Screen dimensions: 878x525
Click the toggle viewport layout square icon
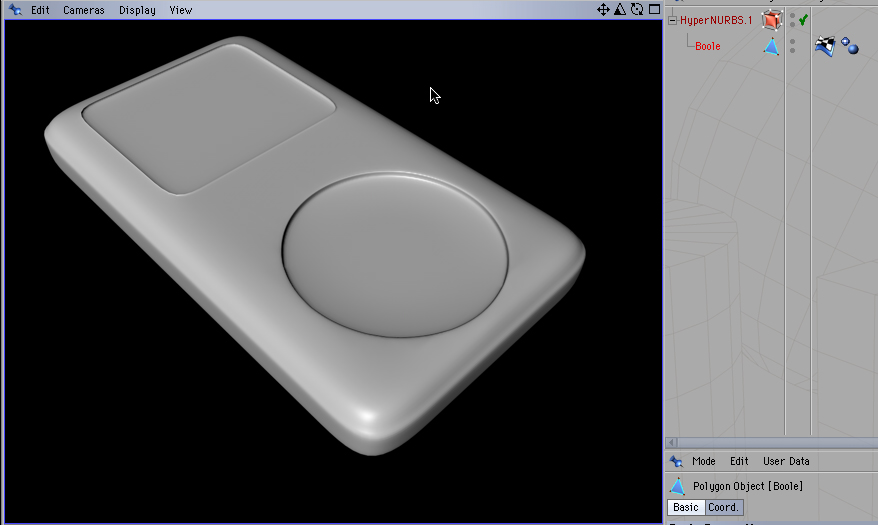tap(654, 9)
